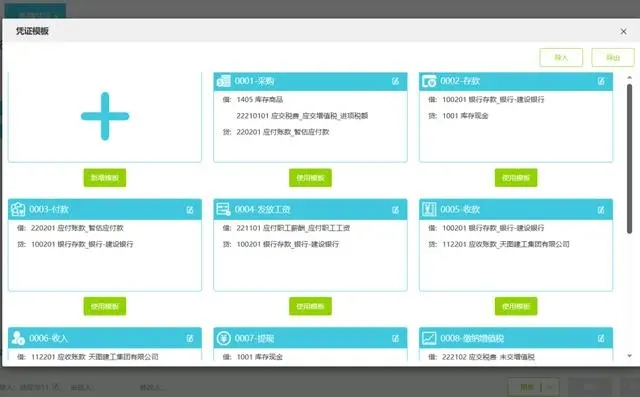The image size is (640, 397).
Task: Edit the 0004-发放工资 template via pencil icon
Action: pyautogui.click(x=395, y=210)
